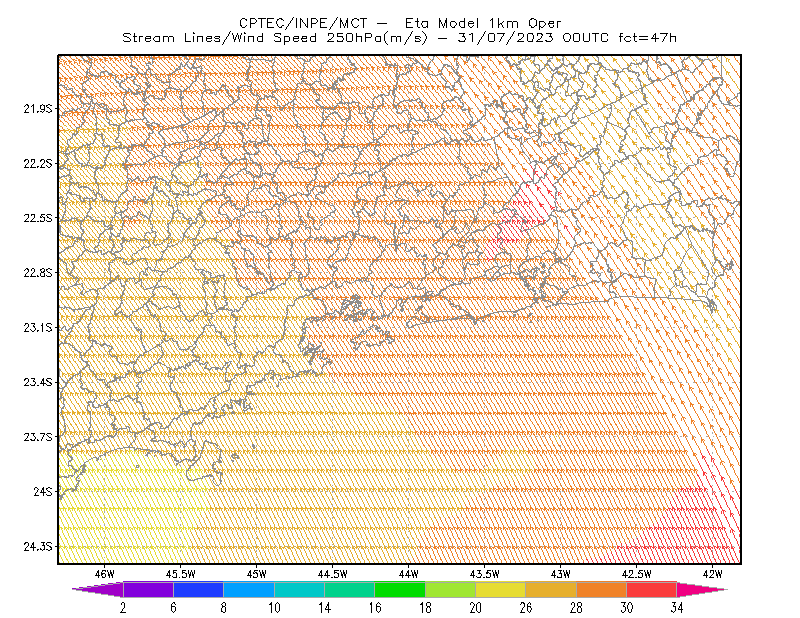Viewport: 800px width, 618px height.
Task: Click the 42.5W longitude axis label
Action: 636,574
